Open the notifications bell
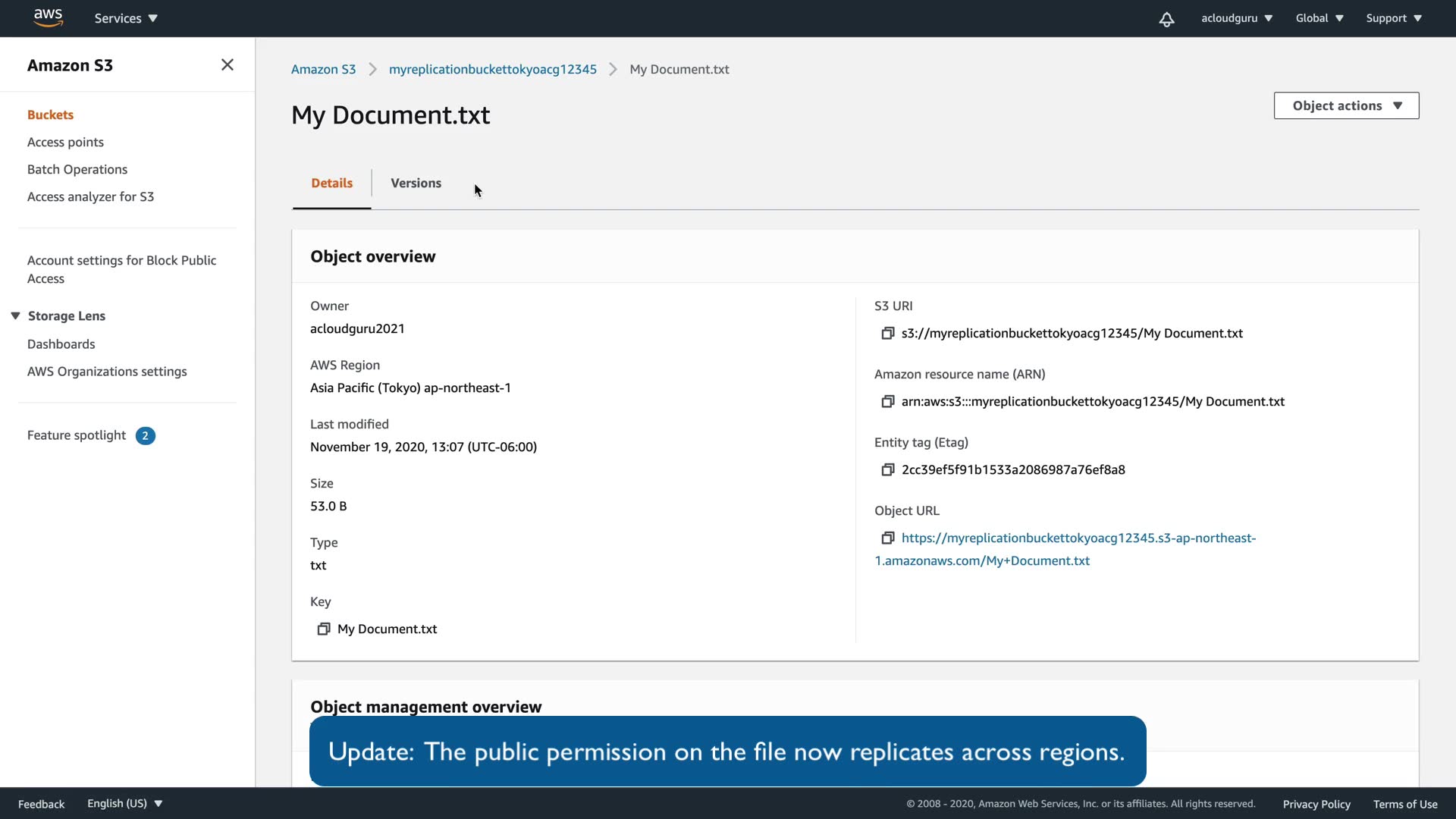 pos(1166,19)
